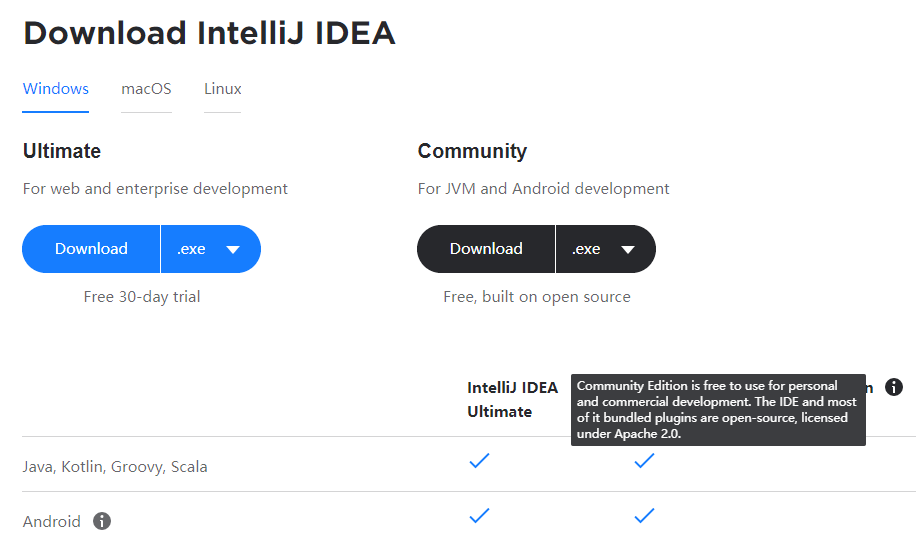Click the 'Java, Kotlin, Groovy, Scala' row label
The width and height of the screenshot is (916, 536).
(x=115, y=467)
